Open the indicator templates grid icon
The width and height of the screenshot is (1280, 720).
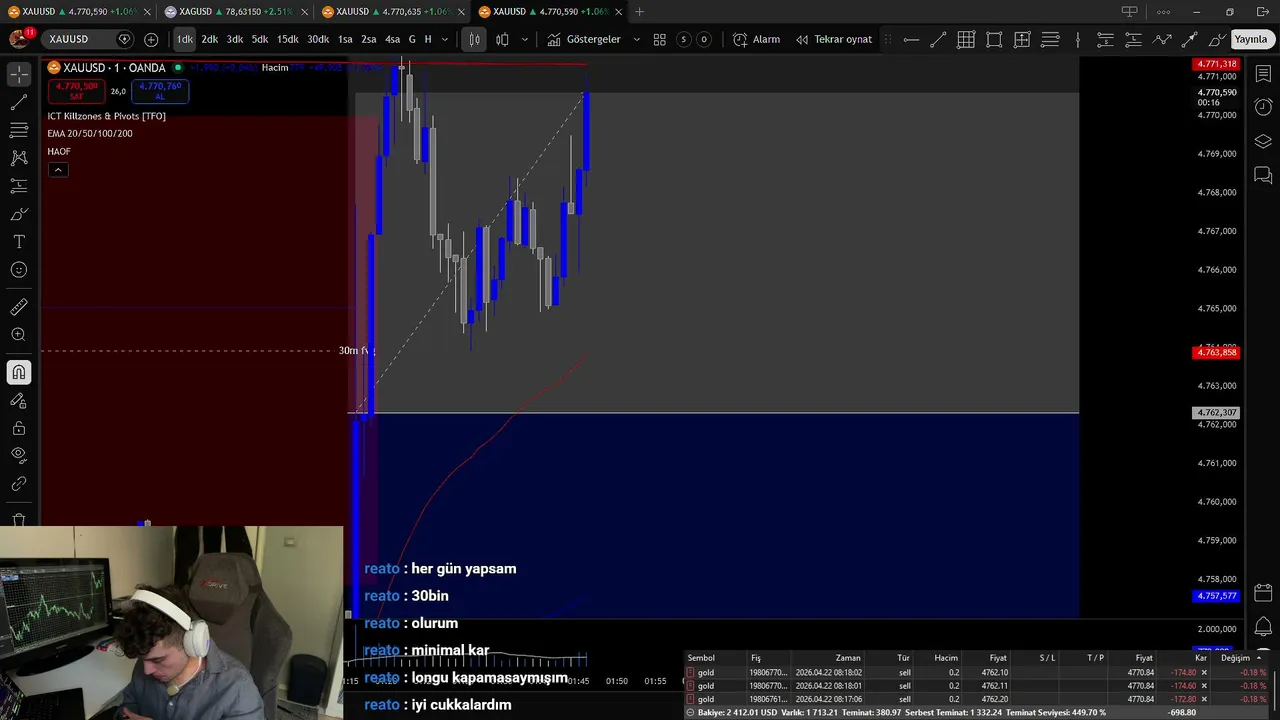point(660,39)
